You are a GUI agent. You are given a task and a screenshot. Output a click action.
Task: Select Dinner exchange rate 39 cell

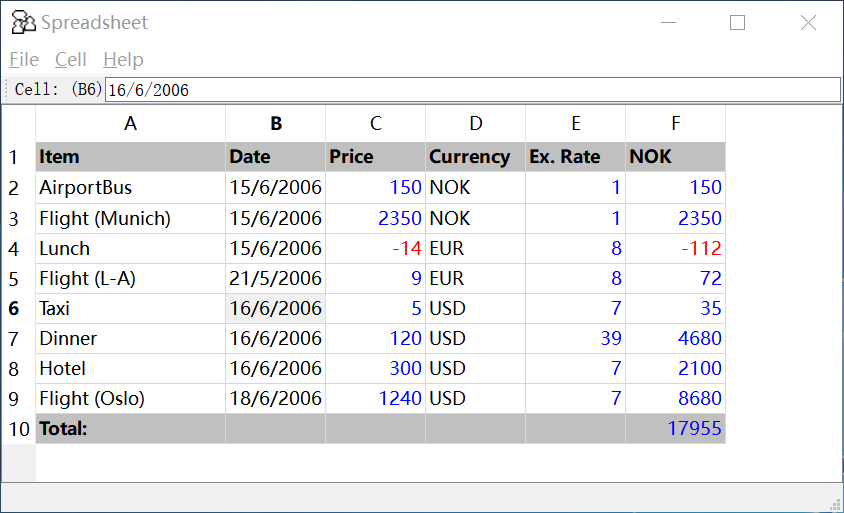pos(576,339)
